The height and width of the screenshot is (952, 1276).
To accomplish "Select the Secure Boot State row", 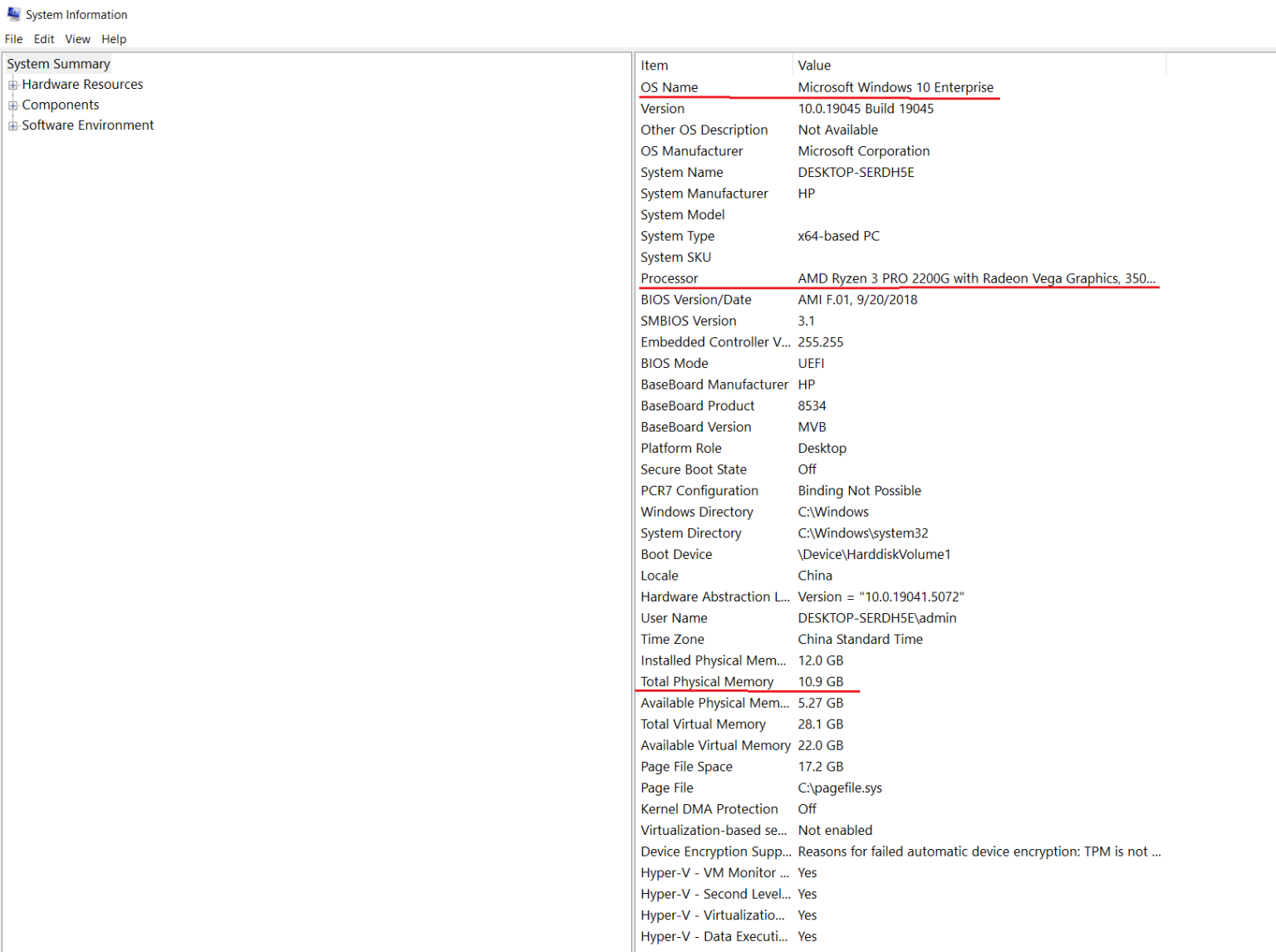I will coord(694,470).
